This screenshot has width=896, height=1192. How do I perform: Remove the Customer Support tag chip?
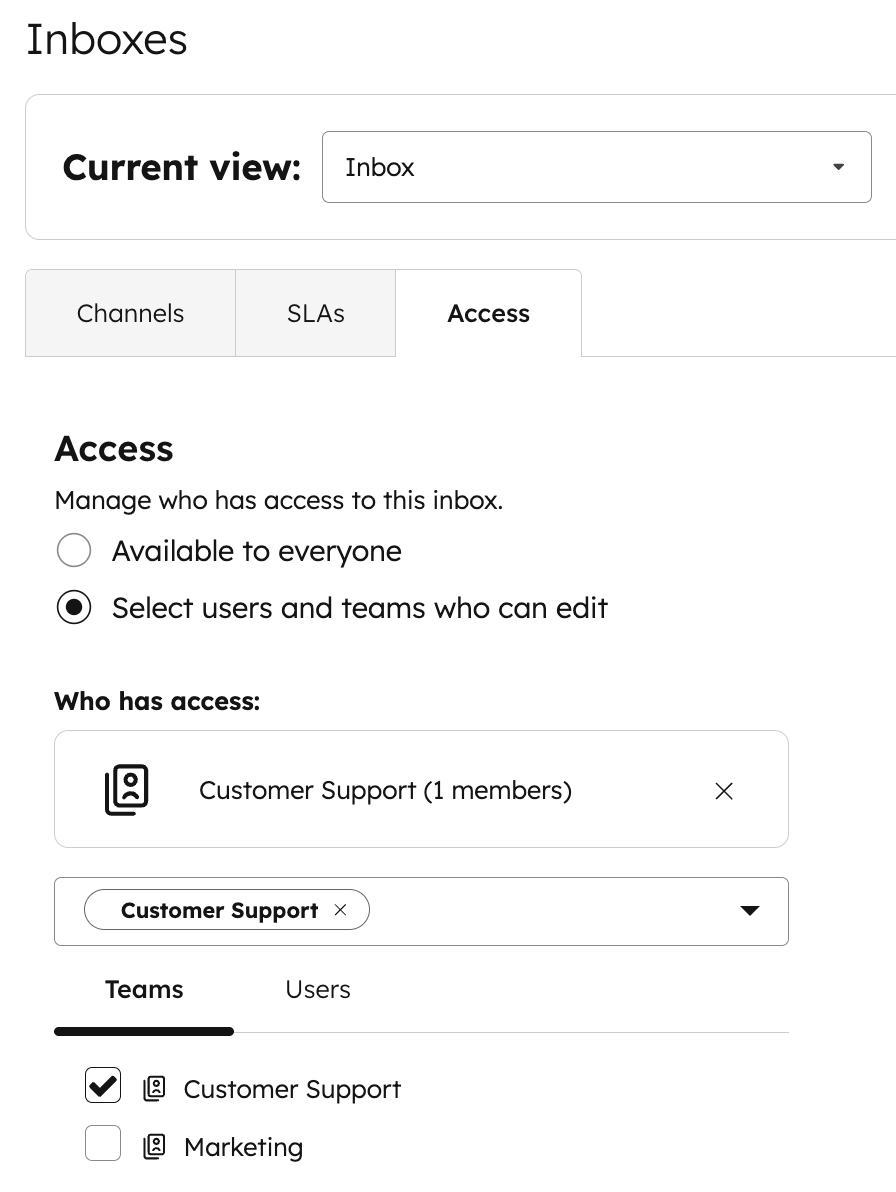(340, 910)
